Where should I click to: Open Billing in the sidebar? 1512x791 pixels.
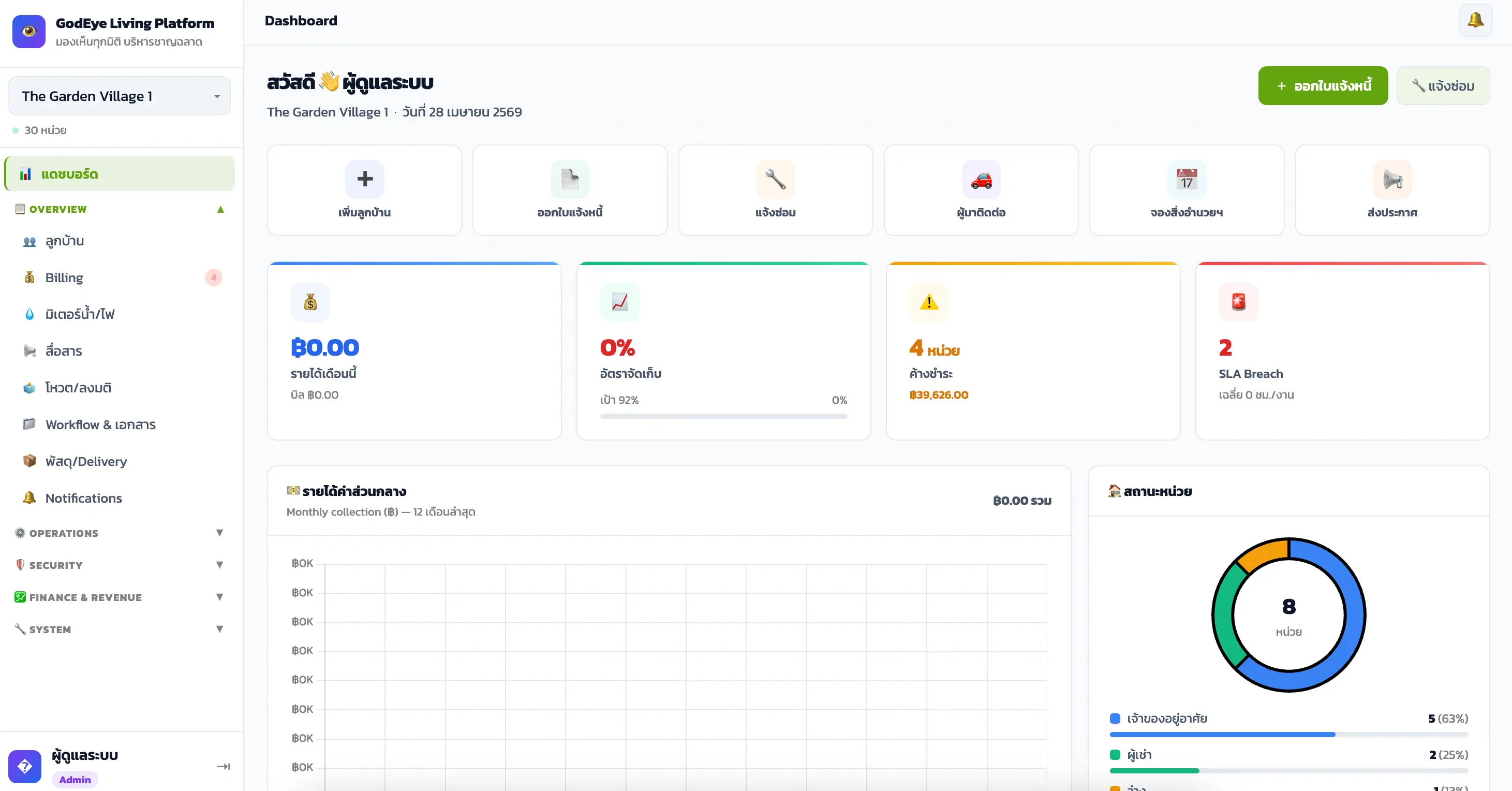coord(120,277)
